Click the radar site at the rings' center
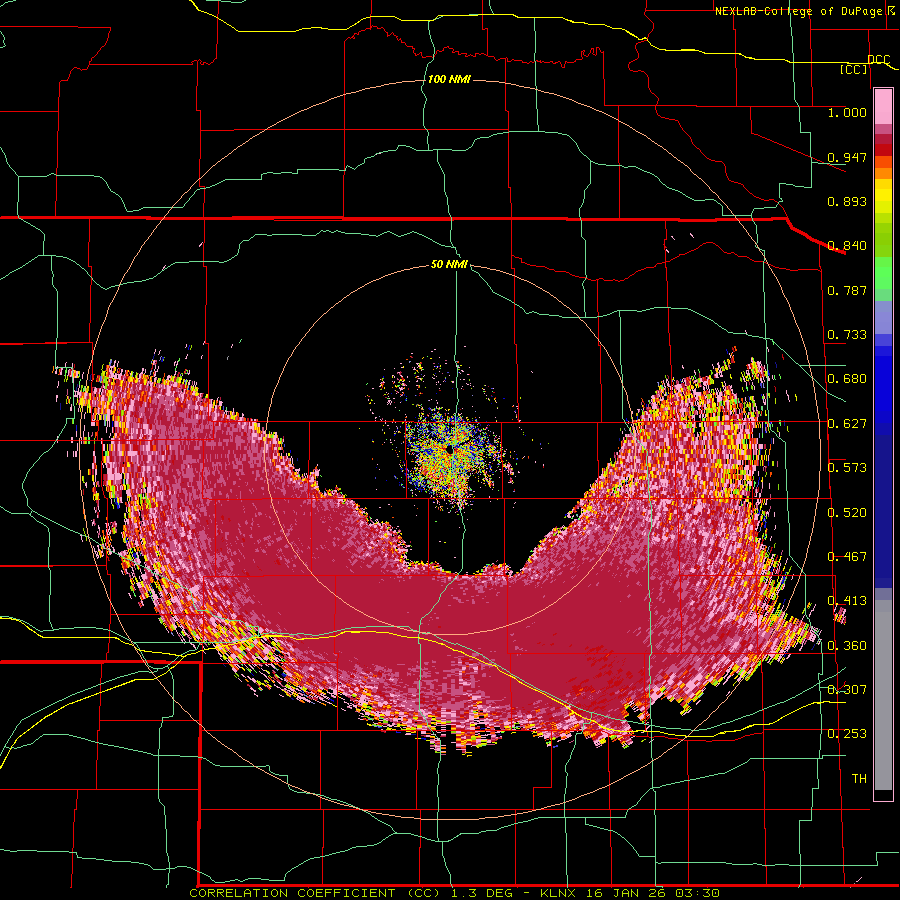Image resolution: width=900 pixels, height=900 pixels. 450,448
